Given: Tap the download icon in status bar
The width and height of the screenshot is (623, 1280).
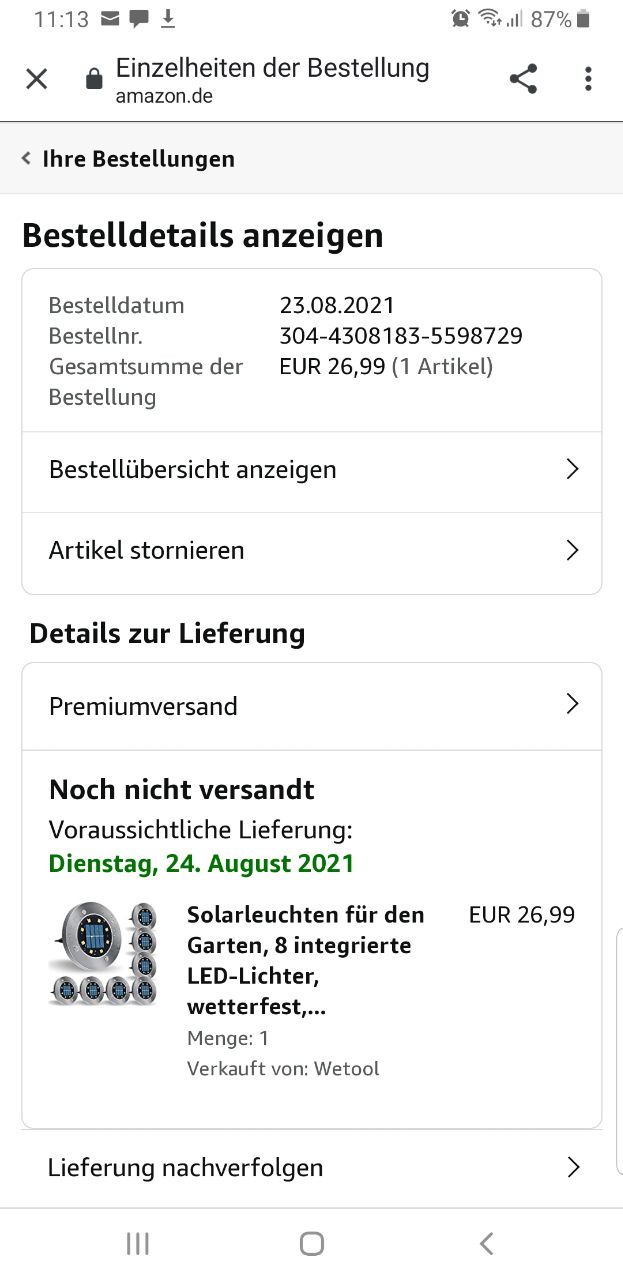Looking at the screenshot, I should click(168, 18).
